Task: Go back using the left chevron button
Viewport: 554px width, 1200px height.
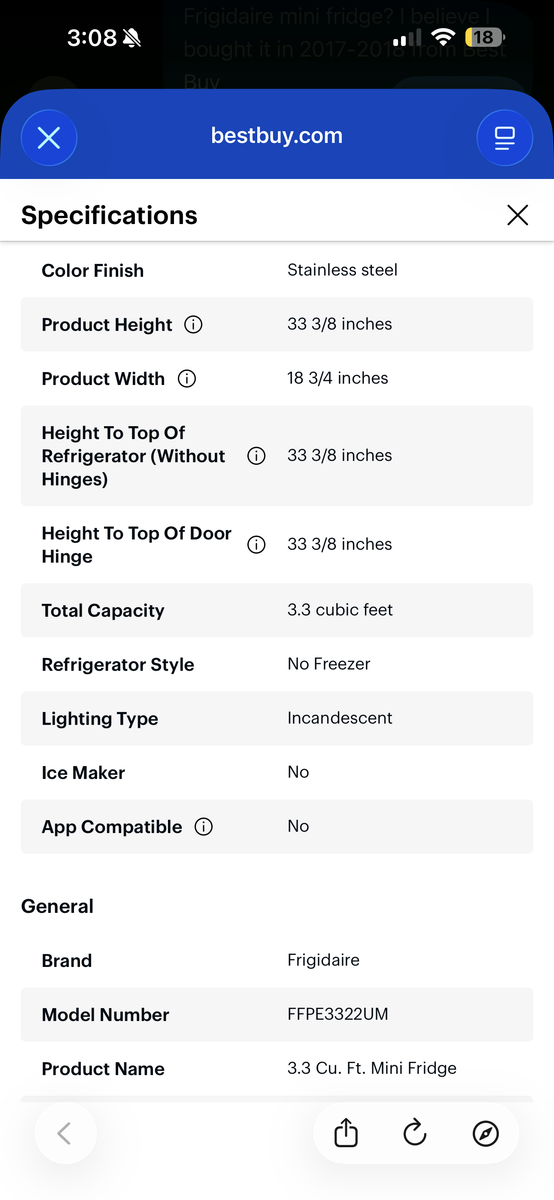Action: [x=65, y=1133]
